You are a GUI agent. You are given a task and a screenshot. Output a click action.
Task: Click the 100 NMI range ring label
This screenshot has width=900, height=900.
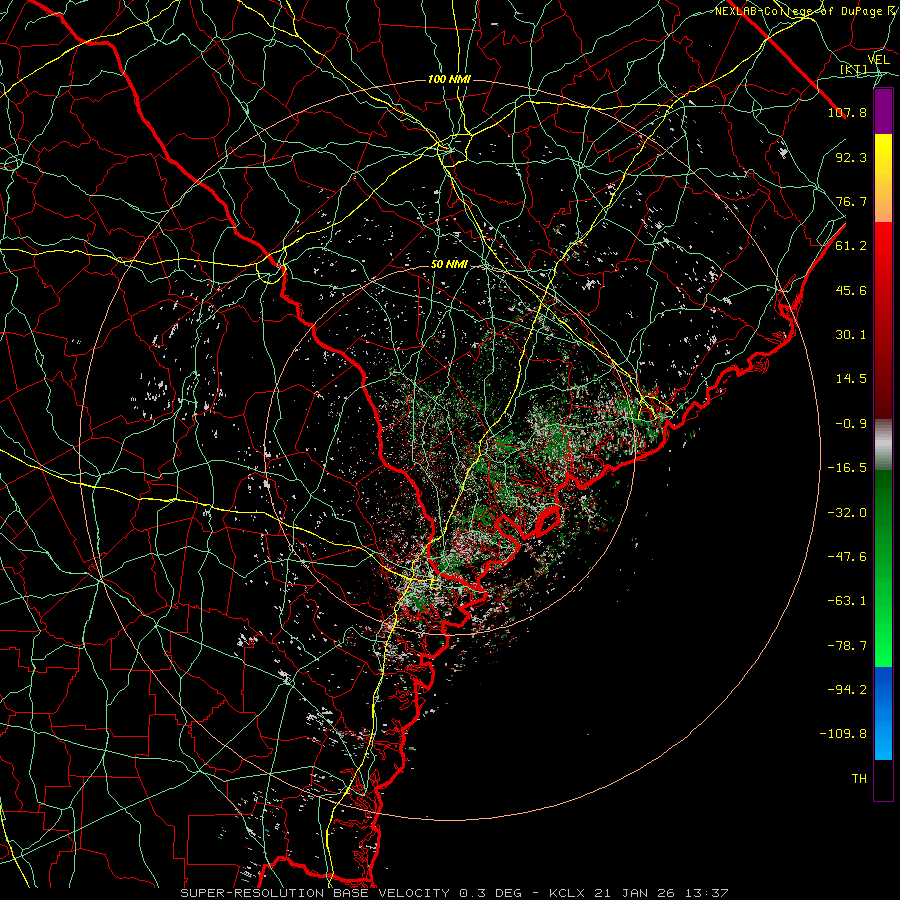point(449,79)
